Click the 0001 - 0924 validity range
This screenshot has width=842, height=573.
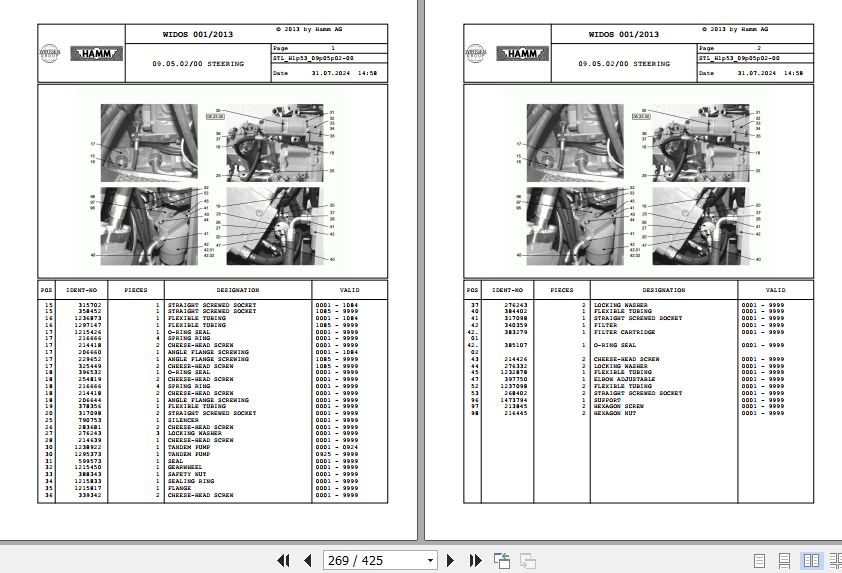point(336,447)
